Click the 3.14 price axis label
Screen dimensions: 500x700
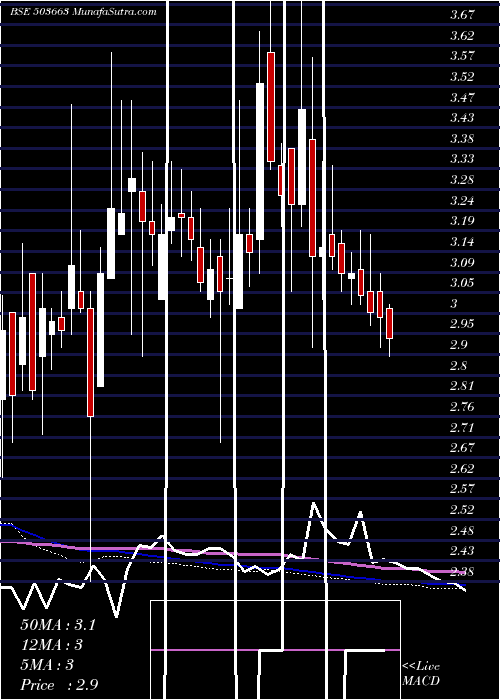click(462, 242)
